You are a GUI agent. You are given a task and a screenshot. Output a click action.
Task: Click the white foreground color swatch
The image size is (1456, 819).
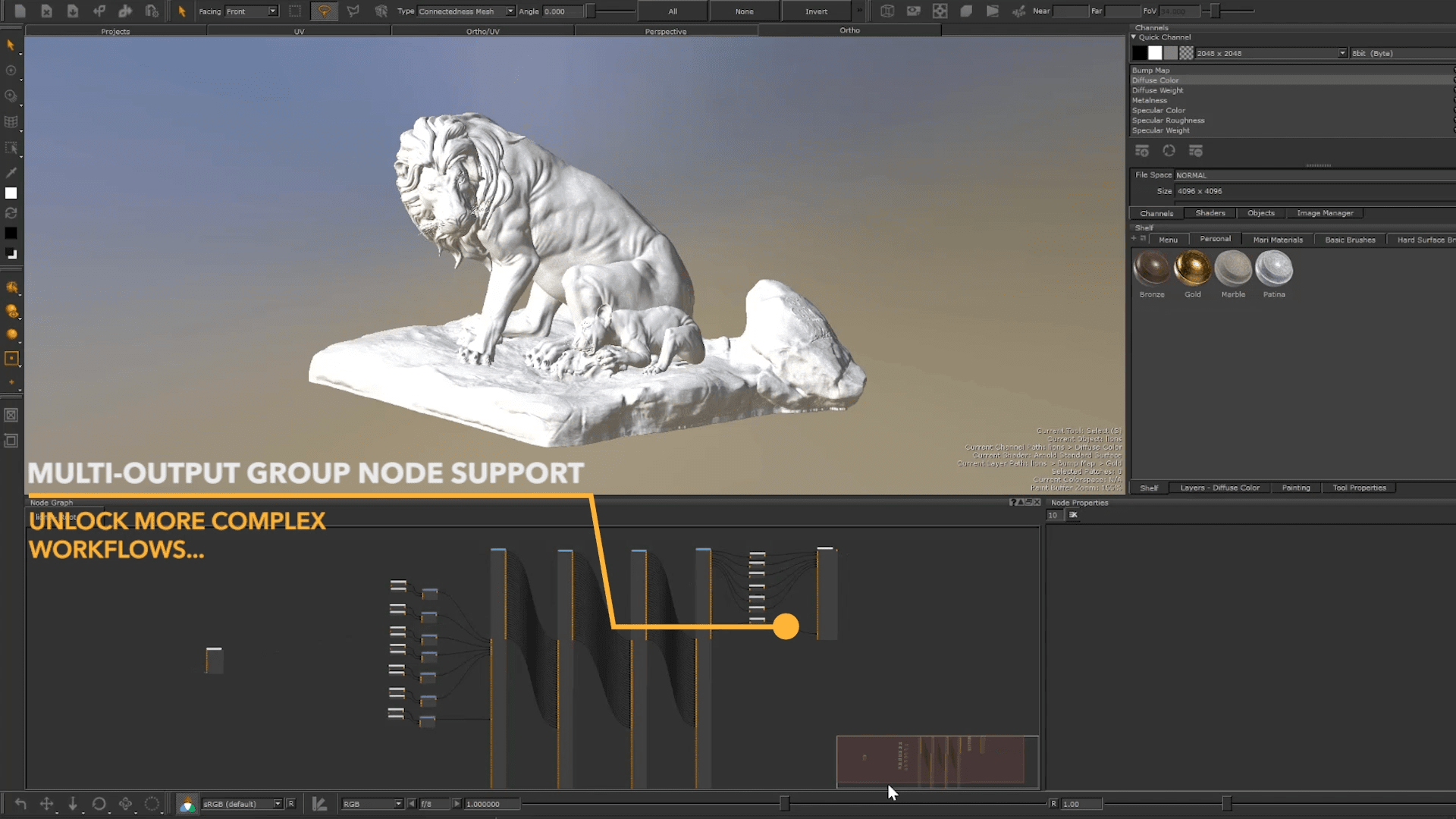(11, 193)
